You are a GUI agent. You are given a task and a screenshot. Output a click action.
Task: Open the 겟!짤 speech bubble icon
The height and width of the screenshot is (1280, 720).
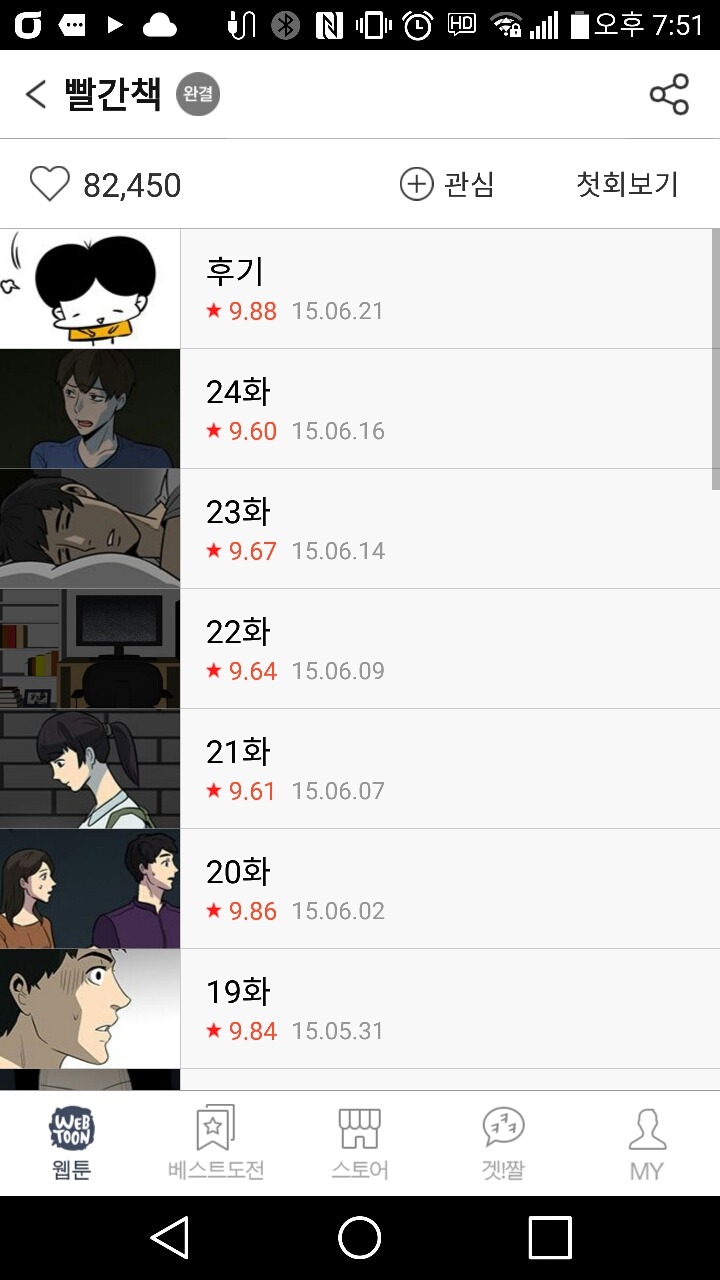point(503,1143)
